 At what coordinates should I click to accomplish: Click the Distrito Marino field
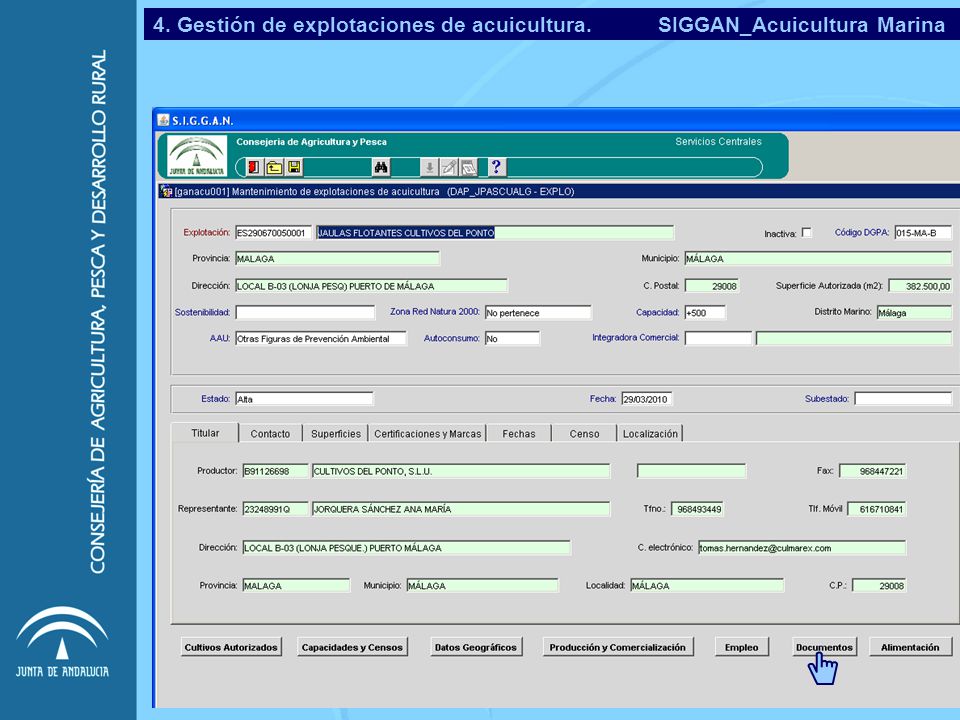coord(914,313)
